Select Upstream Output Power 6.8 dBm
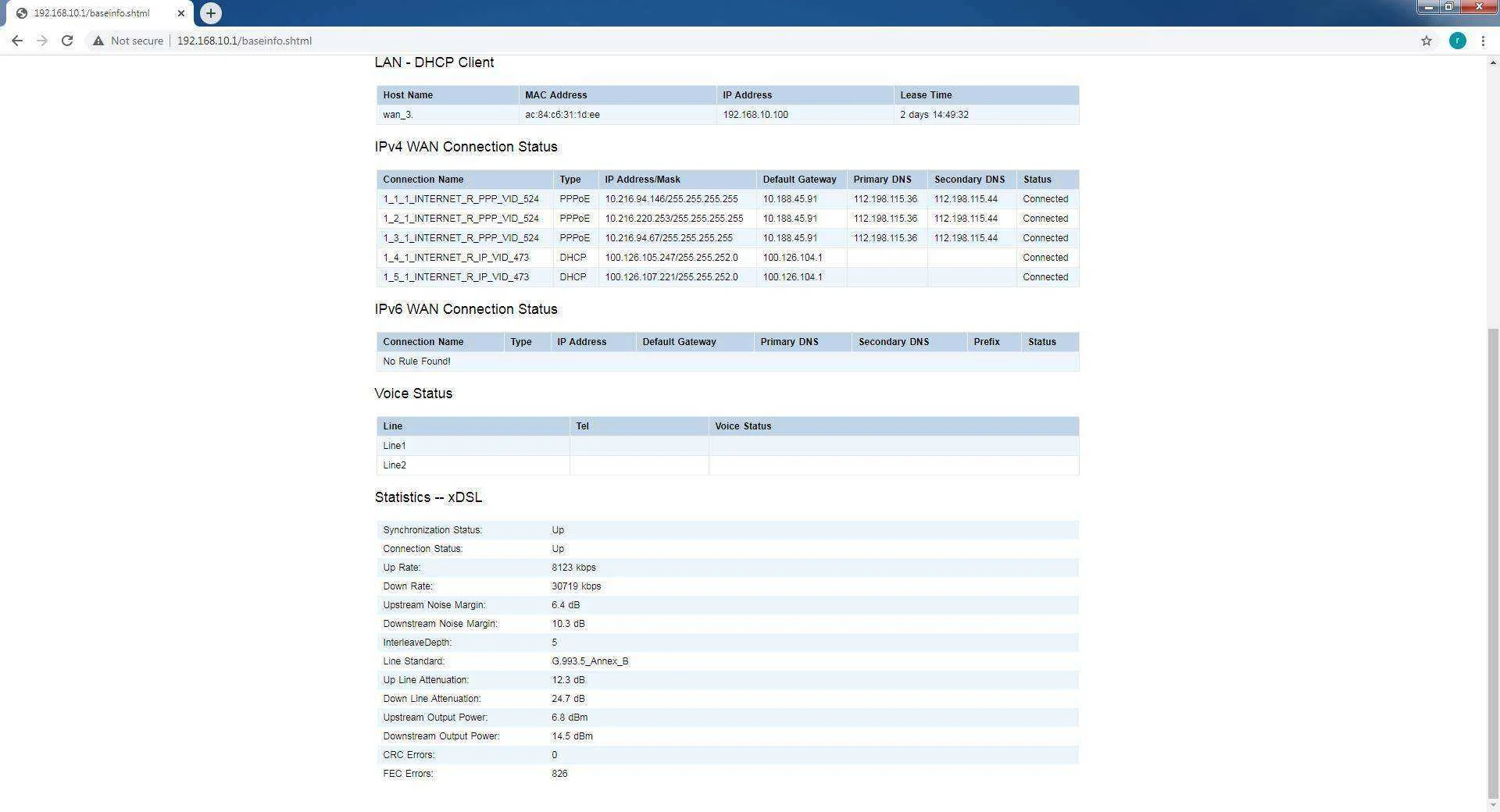Viewport: 1500px width, 812px height. (x=570, y=718)
